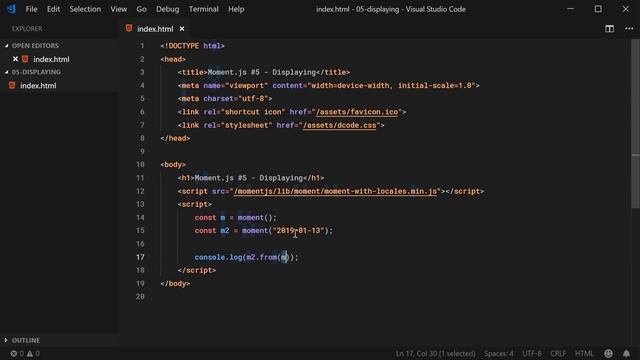
Task: Click the warning count icon in status bar
Action: (x=30, y=353)
